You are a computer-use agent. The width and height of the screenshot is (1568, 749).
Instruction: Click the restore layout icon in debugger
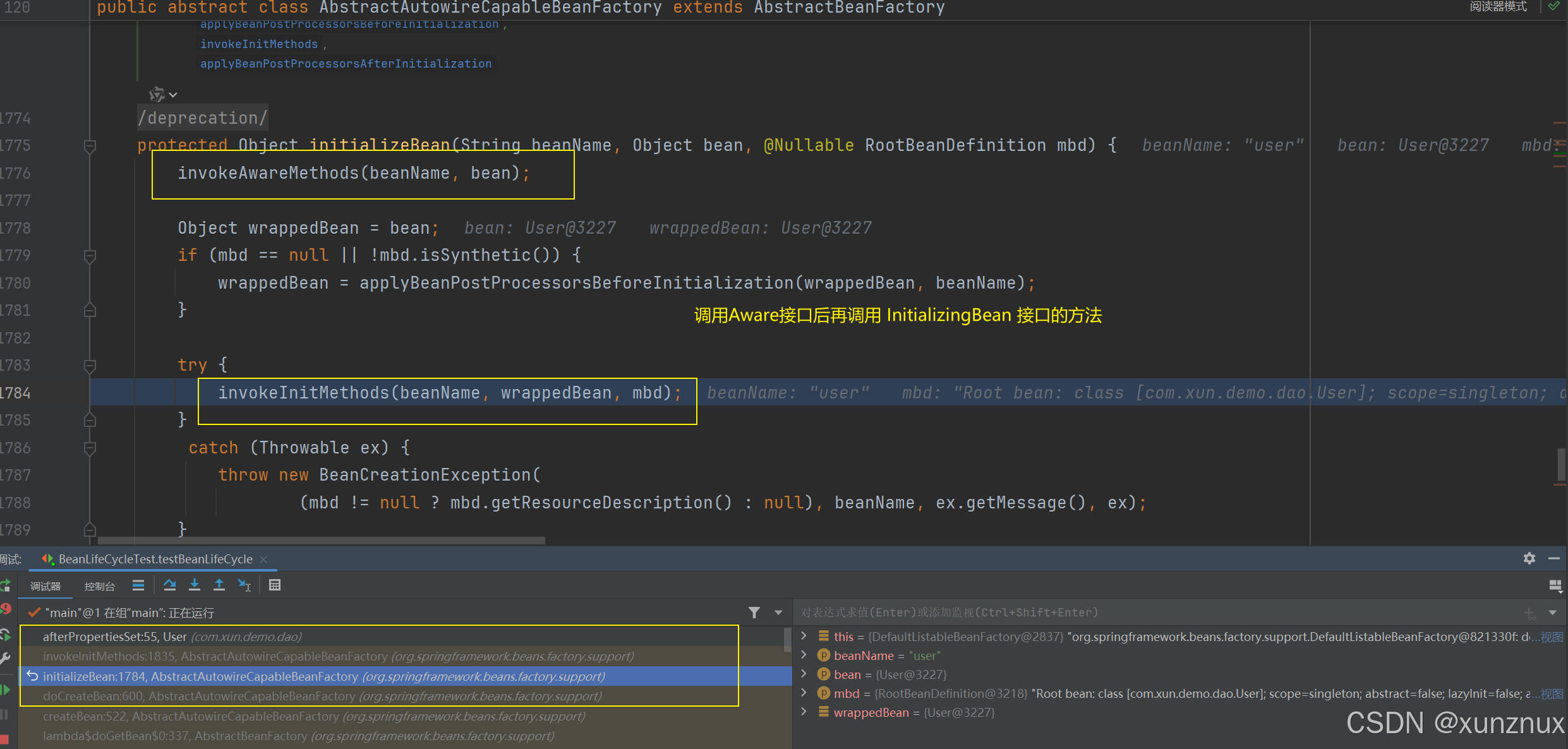click(x=1556, y=586)
